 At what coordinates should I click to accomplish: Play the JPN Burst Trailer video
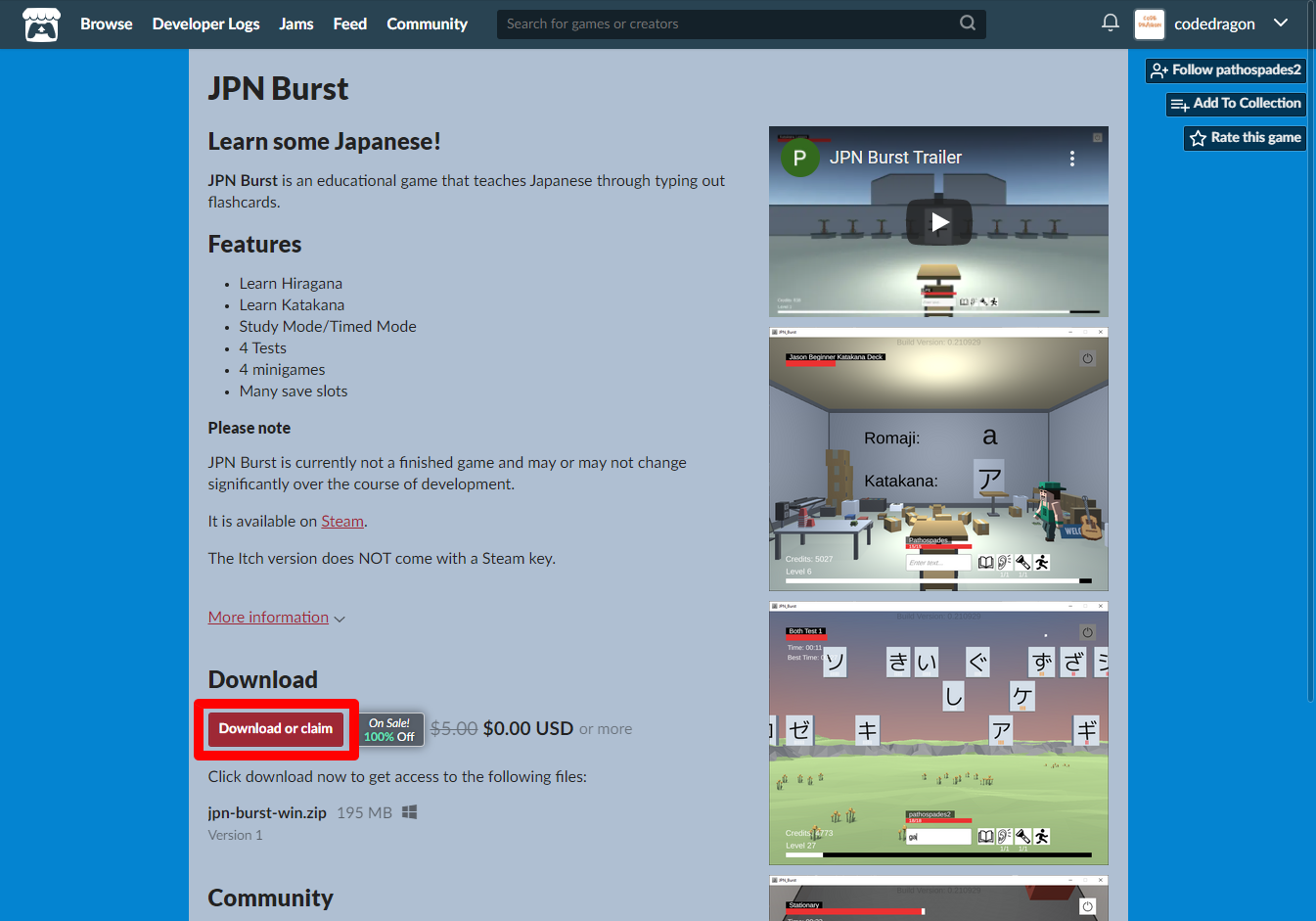[x=939, y=222]
